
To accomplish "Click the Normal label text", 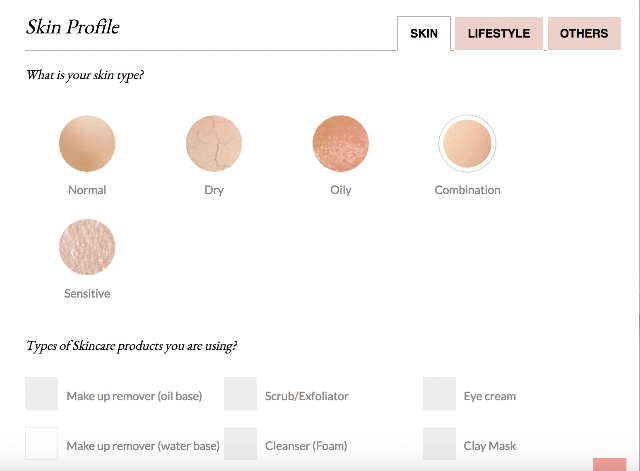I will click(87, 190).
